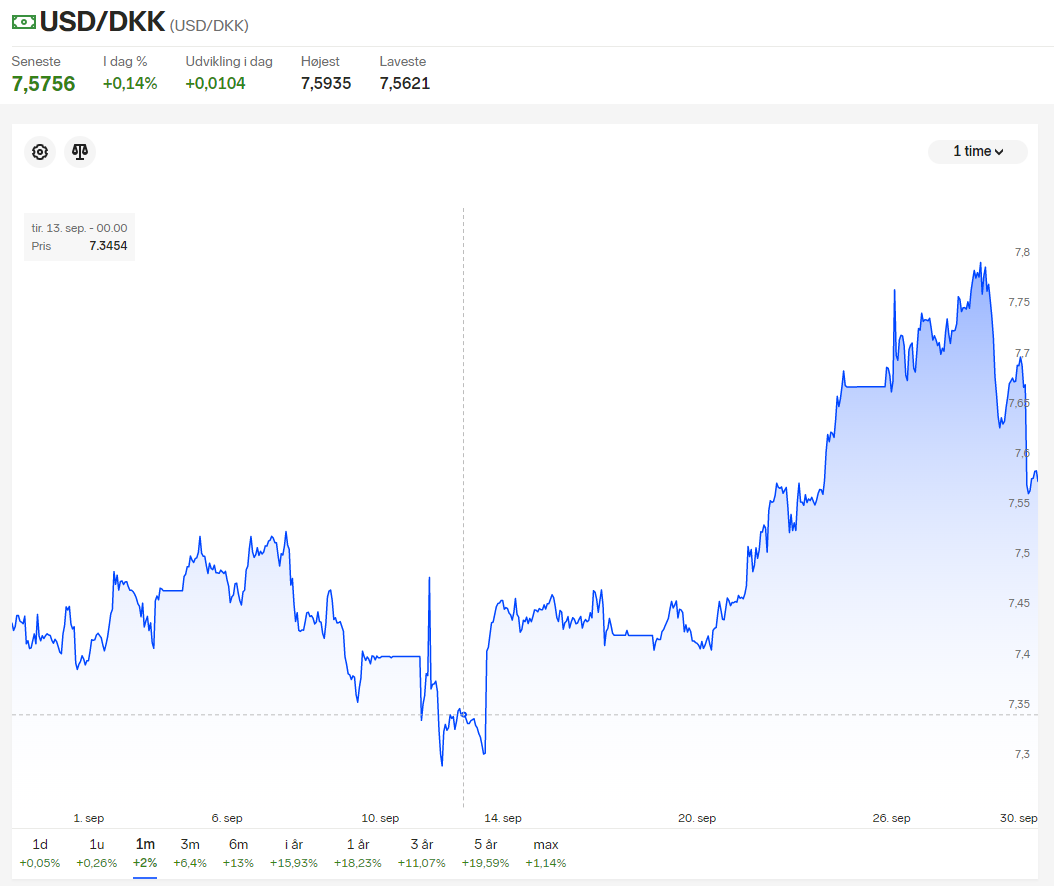
Task: Switch to the 3m range tab
Action: 190,852
